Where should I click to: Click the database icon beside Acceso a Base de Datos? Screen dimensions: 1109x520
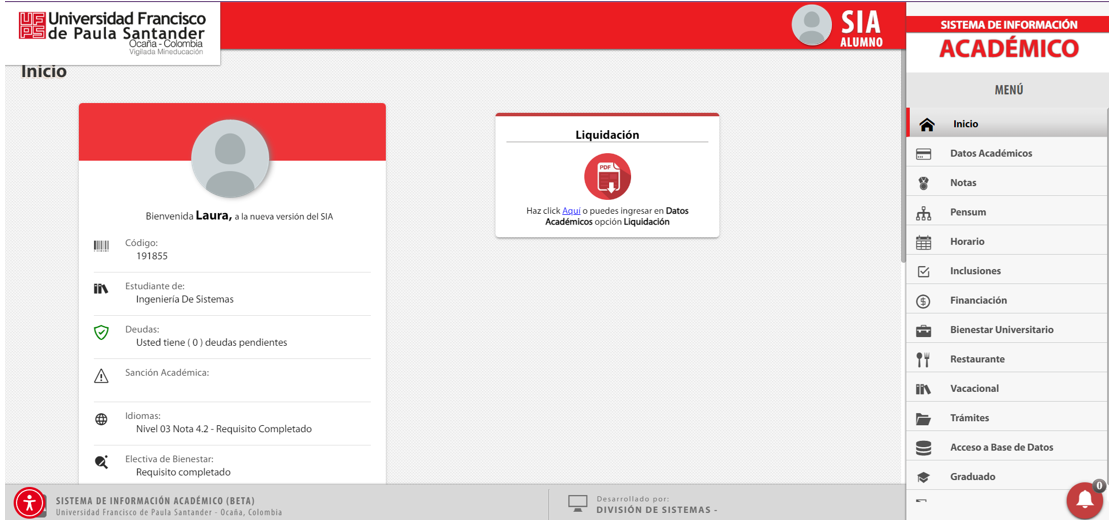click(923, 448)
